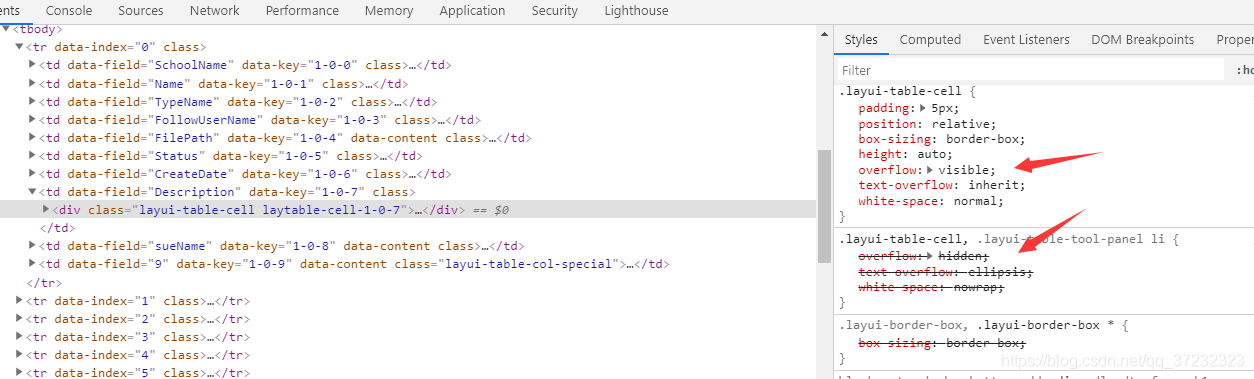1254x379 pixels.
Task: Click the height: auto declaration
Action: pos(906,154)
